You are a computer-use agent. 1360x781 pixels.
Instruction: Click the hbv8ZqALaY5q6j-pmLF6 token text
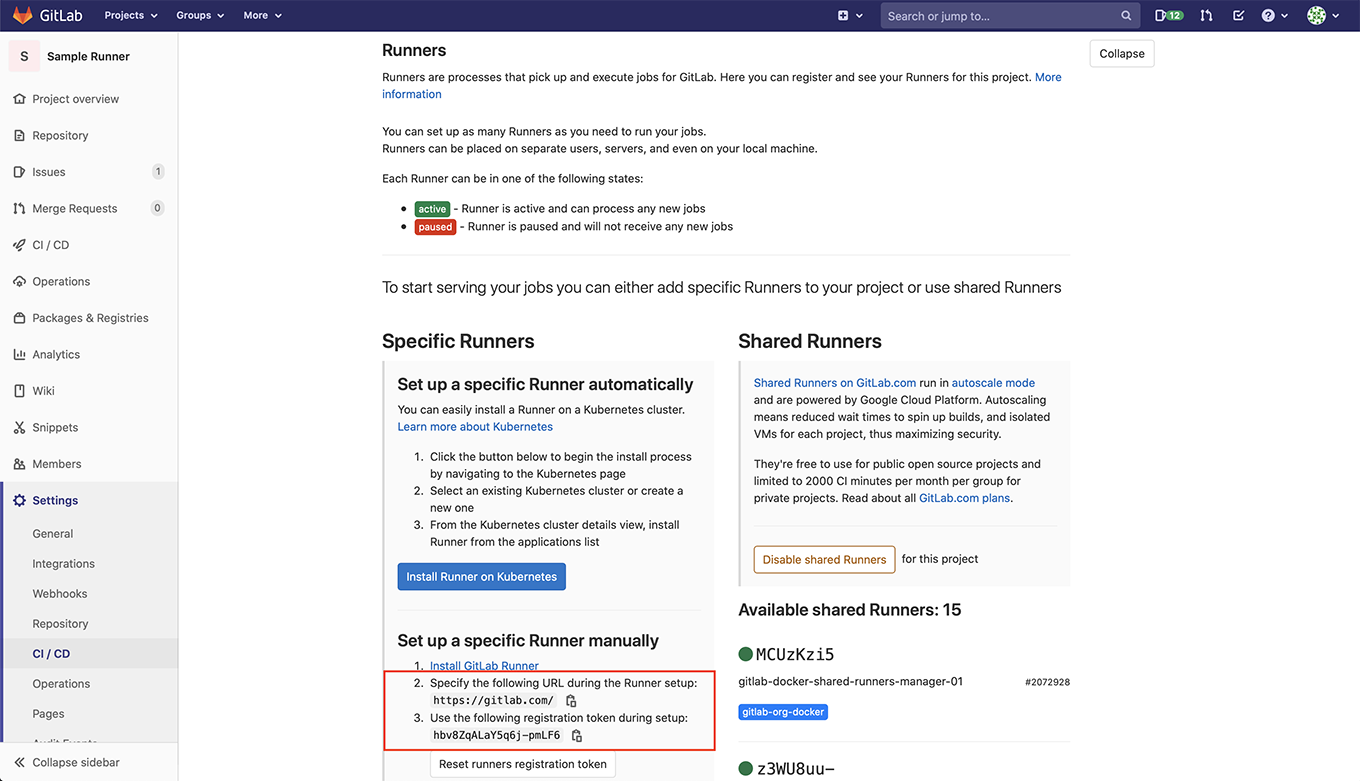pyautogui.click(x=497, y=735)
